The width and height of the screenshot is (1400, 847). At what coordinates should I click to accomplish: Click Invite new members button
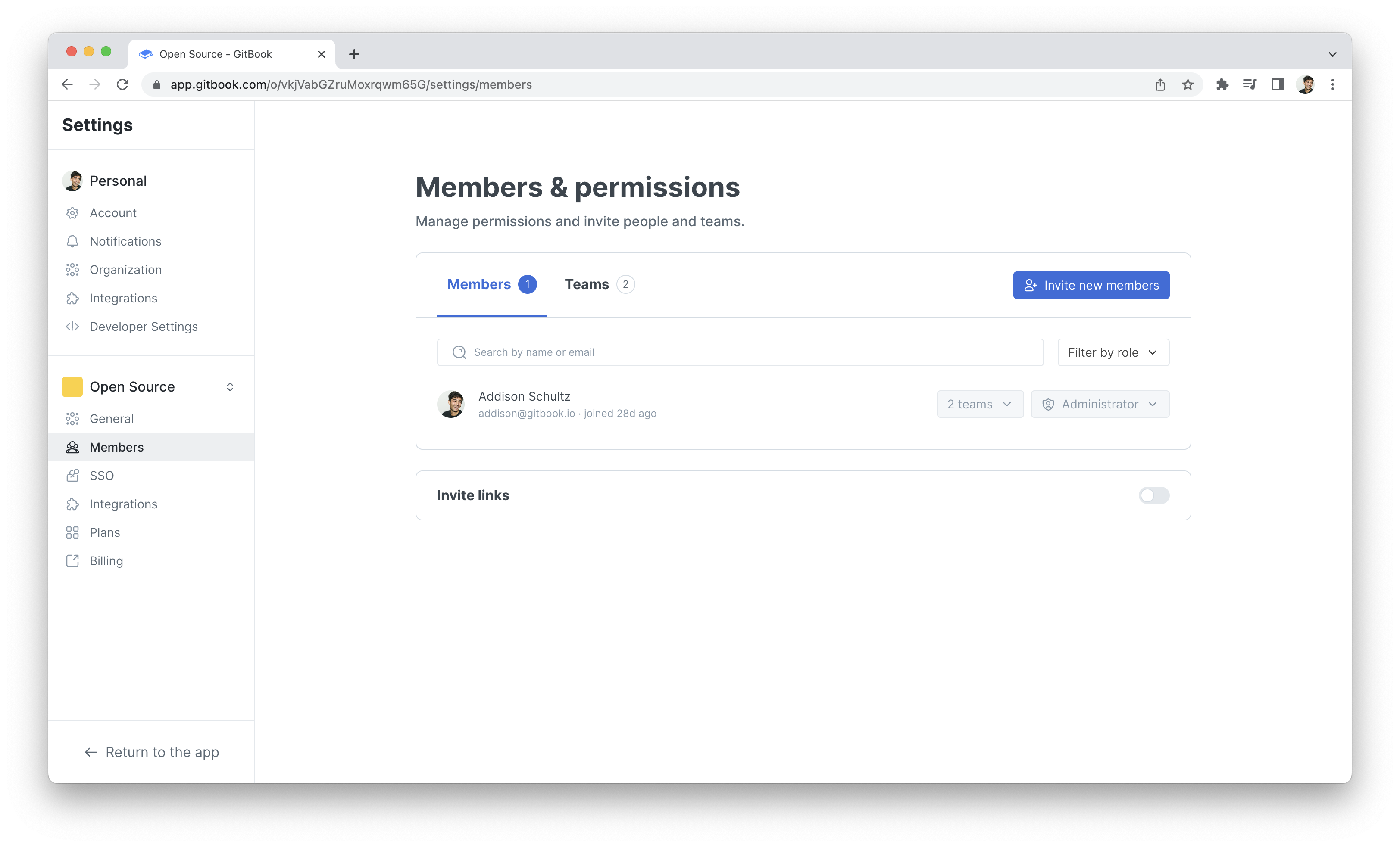(1091, 285)
